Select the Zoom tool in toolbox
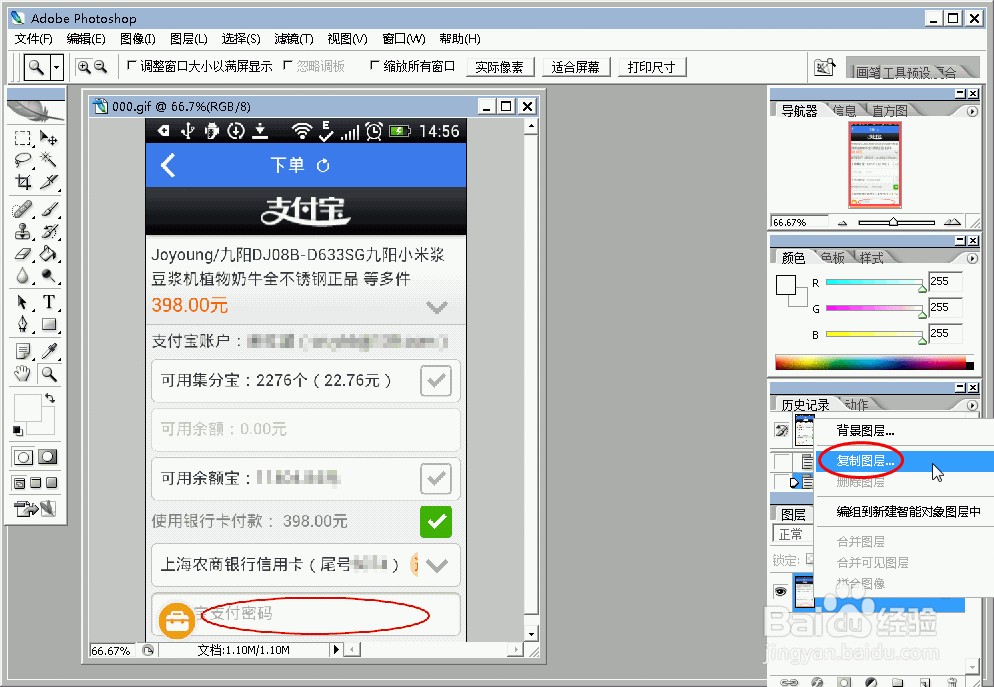The image size is (994, 687). [49, 373]
